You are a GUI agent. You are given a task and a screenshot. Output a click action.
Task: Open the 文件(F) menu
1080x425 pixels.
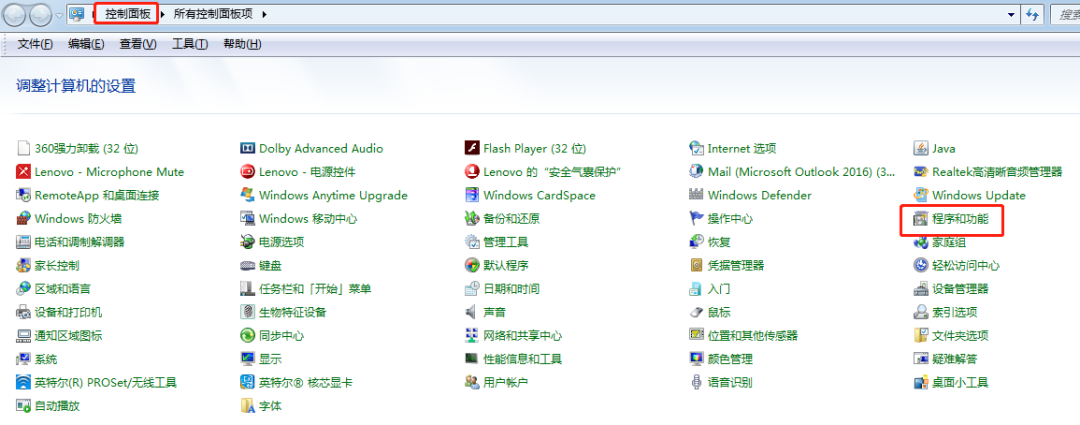pos(35,44)
